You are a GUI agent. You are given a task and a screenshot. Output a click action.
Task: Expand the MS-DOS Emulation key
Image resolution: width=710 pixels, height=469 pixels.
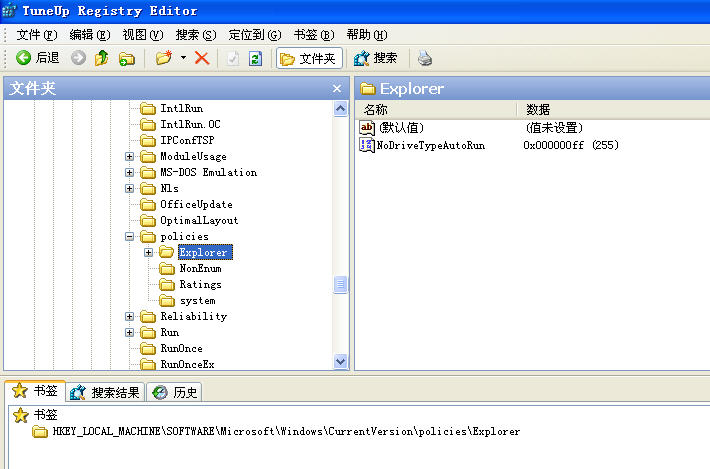pyautogui.click(x=130, y=172)
